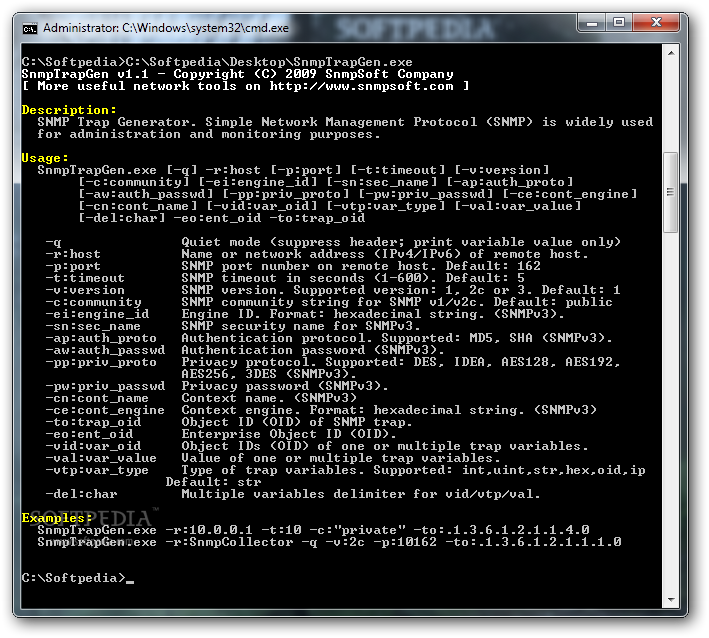Click the '-to:trap_oid' option in the option list
Image resolution: width=709 pixels, height=638 pixels.
click(93, 422)
